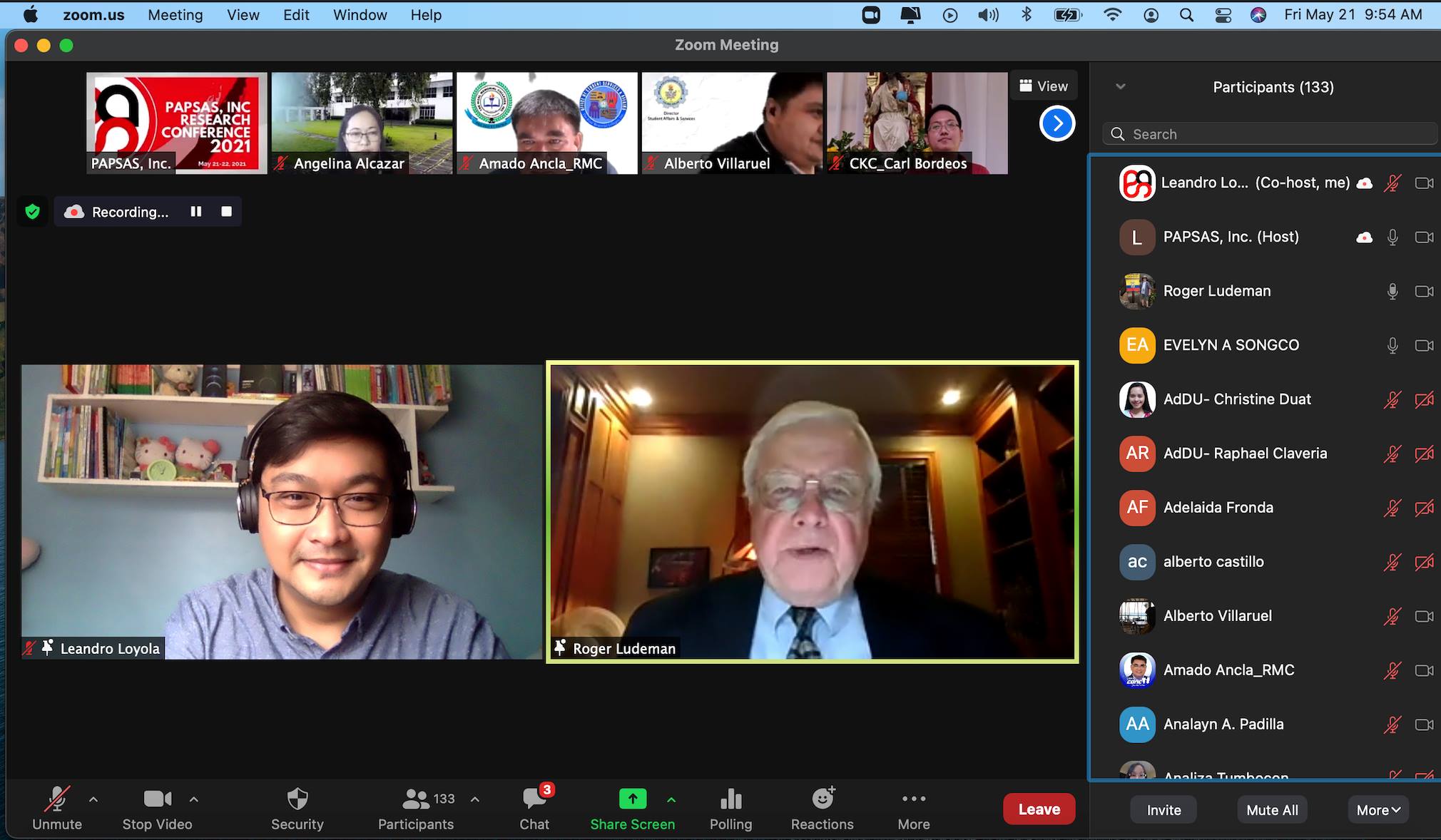Screen dimensions: 1441x840
Task: Click the red Leave button
Action: click(1039, 809)
